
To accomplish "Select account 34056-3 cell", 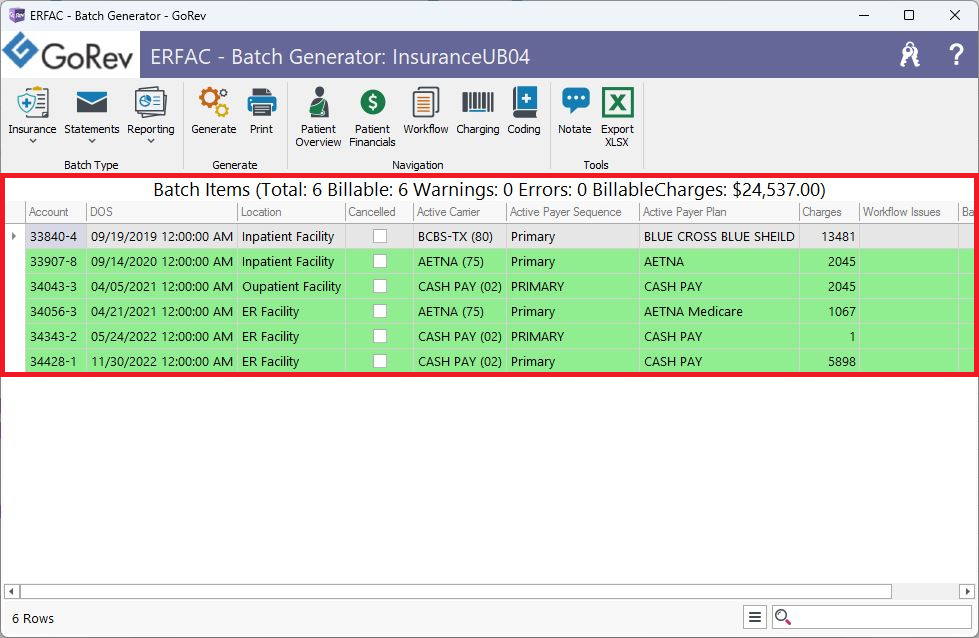I will pos(56,312).
